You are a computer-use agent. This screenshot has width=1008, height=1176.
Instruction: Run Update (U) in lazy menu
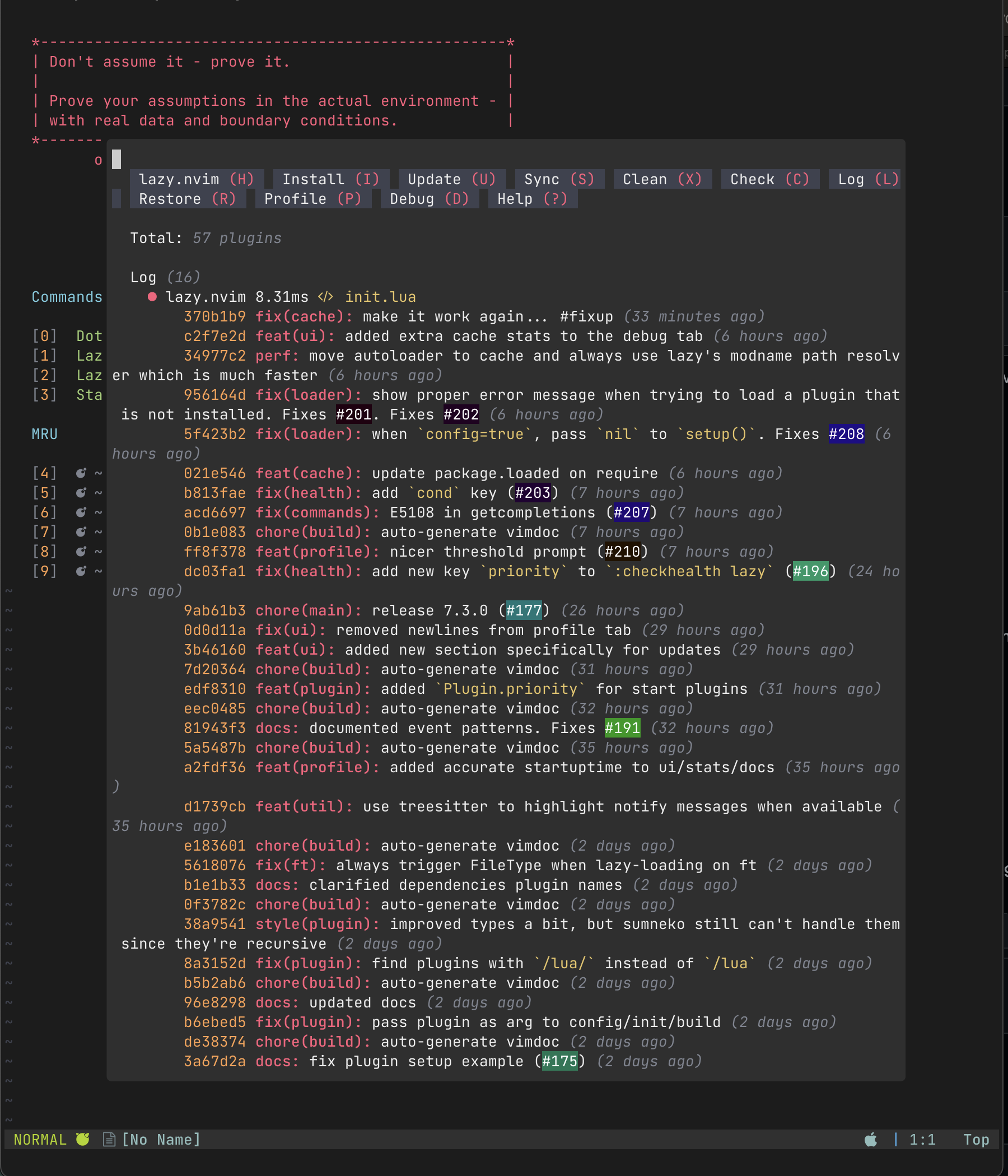[452, 179]
